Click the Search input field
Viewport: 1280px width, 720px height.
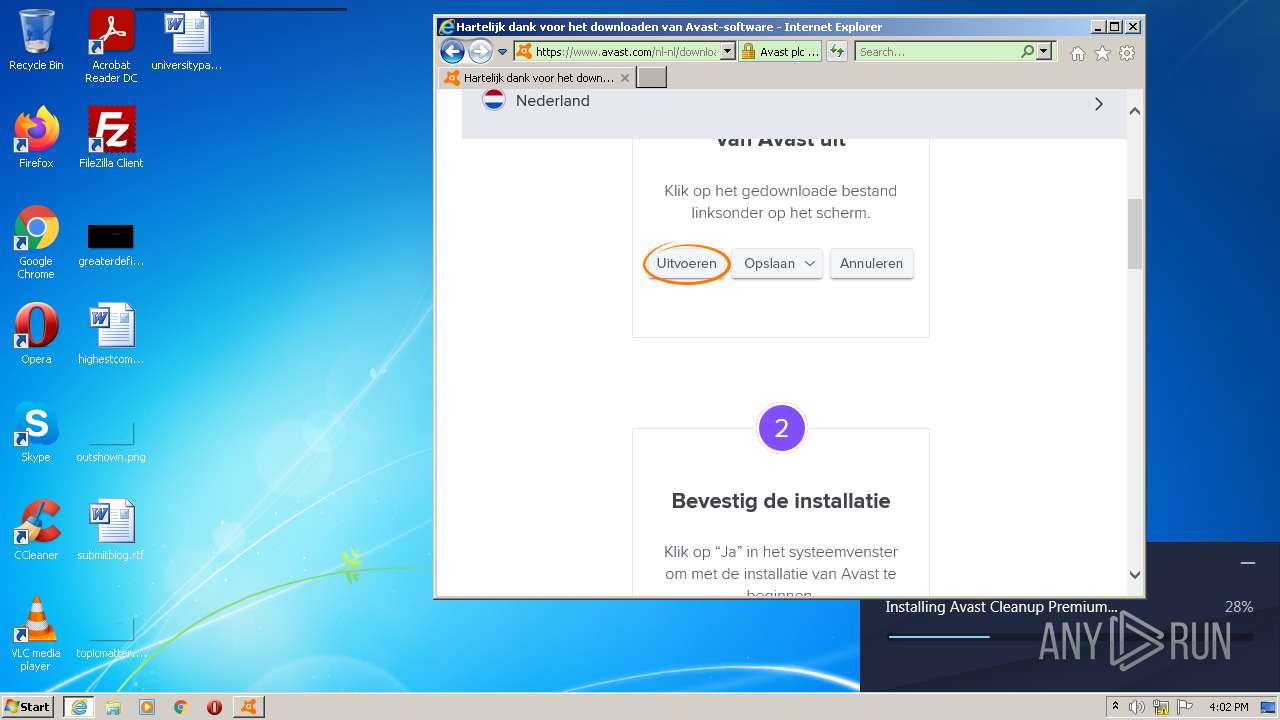coord(937,51)
